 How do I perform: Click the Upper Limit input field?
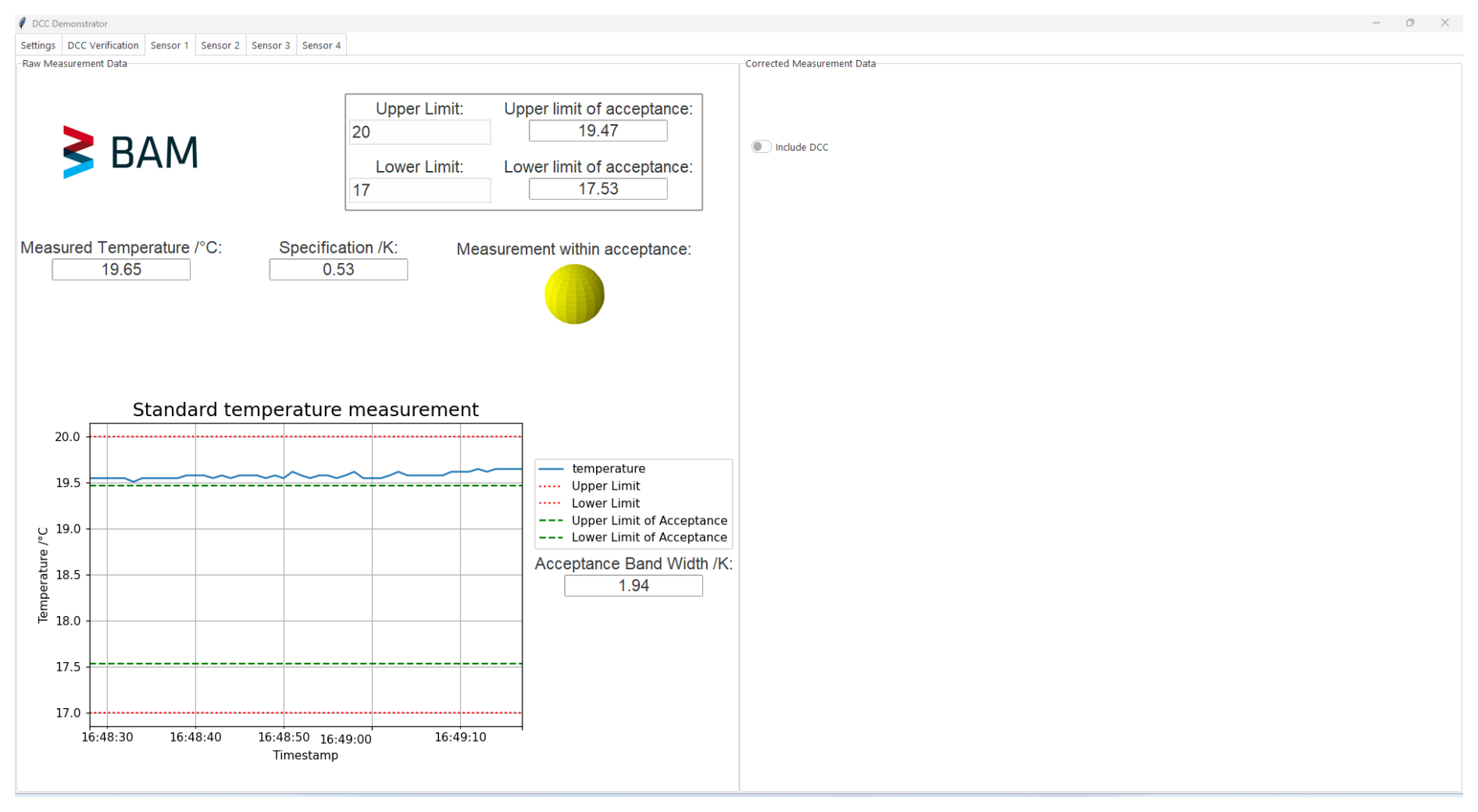click(419, 132)
